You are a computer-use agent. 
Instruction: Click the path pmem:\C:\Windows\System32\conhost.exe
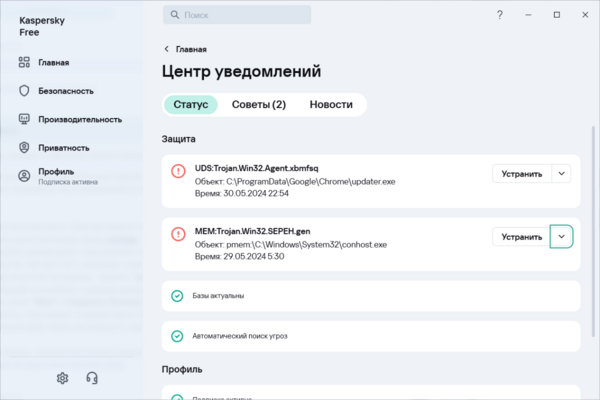307,245
